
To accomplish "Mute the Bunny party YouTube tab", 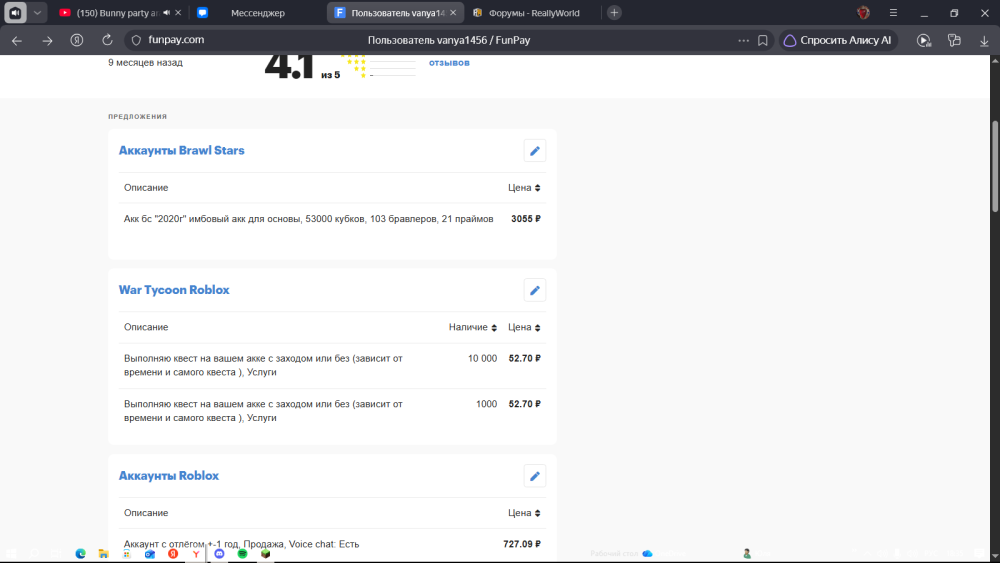I will click(x=167, y=13).
